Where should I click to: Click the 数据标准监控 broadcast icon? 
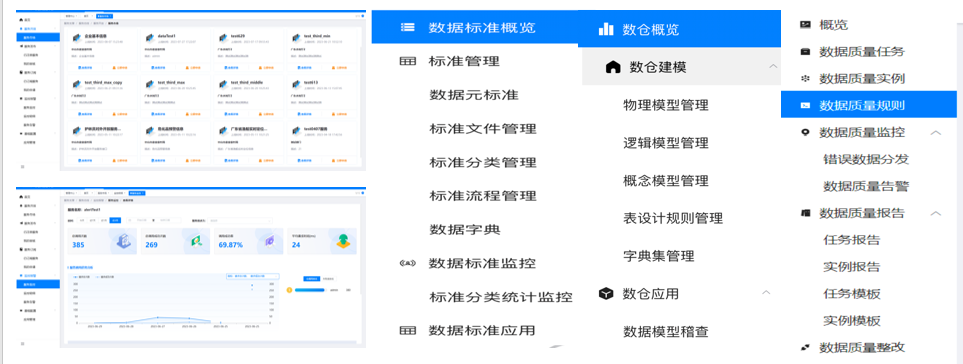click(408, 264)
